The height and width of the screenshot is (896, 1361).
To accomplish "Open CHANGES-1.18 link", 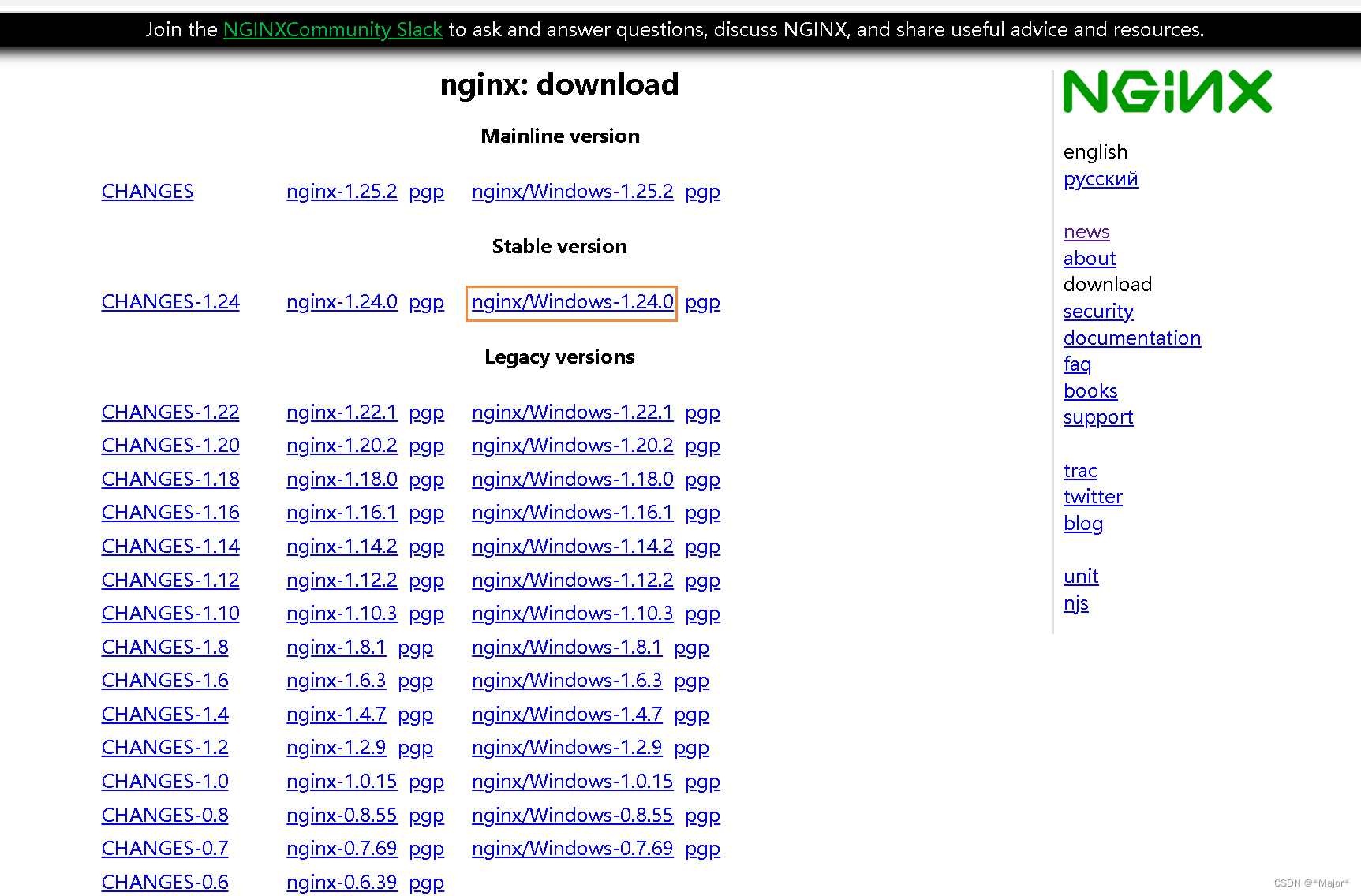I will tap(170, 480).
